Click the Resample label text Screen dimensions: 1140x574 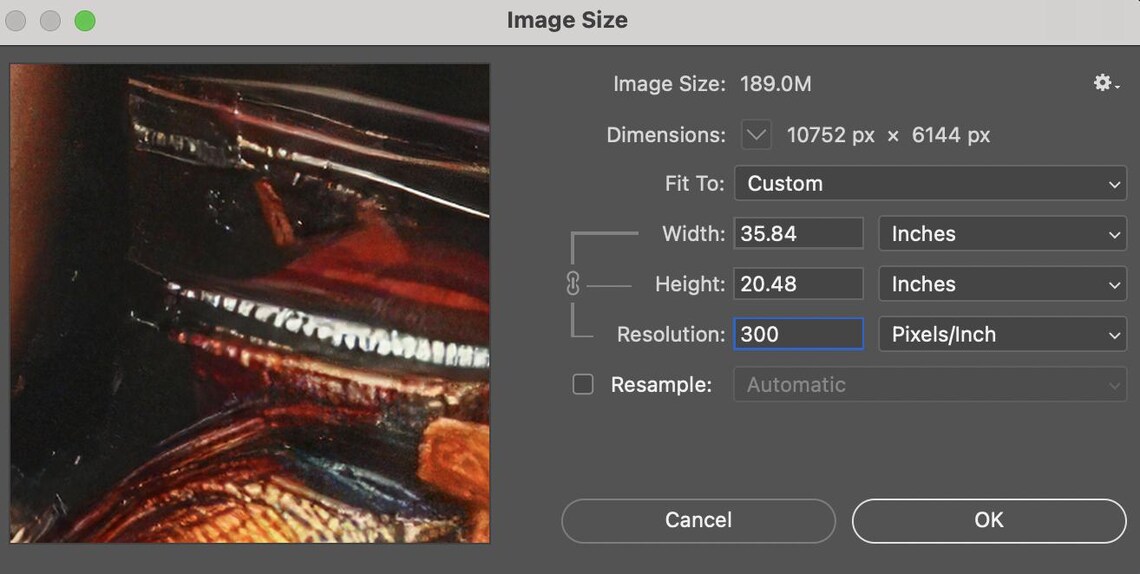[661, 384]
